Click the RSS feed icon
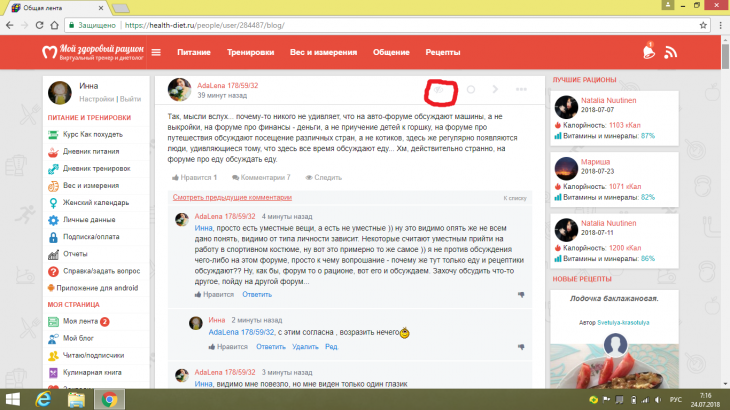This screenshot has height=410, width=730. pyautogui.click(x=673, y=51)
